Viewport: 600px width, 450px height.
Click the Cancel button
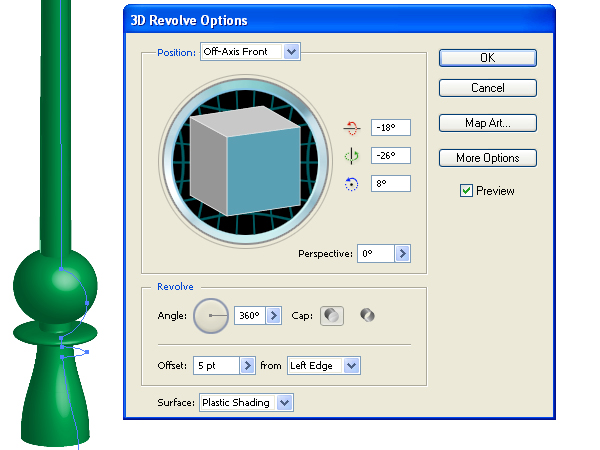[x=488, y=88]
